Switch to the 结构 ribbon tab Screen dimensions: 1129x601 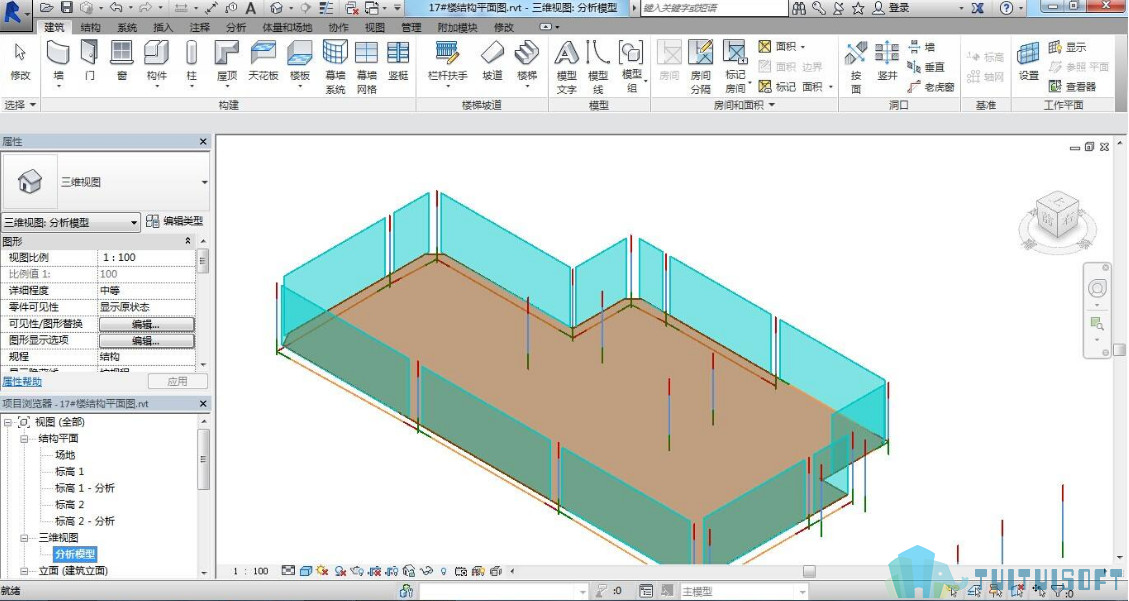point(91,27)
